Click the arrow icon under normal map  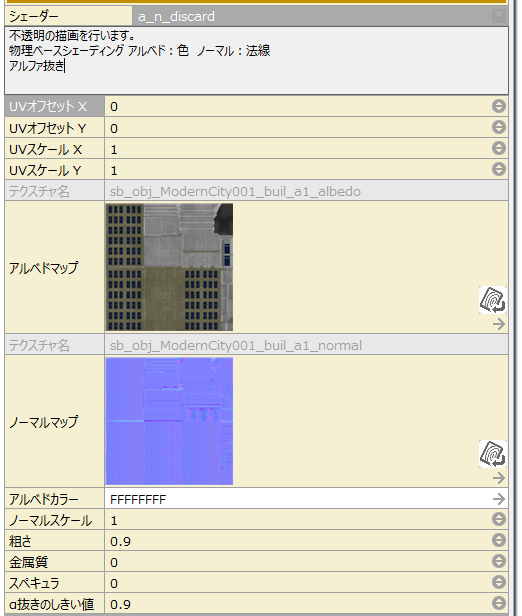tap(499, 478)
